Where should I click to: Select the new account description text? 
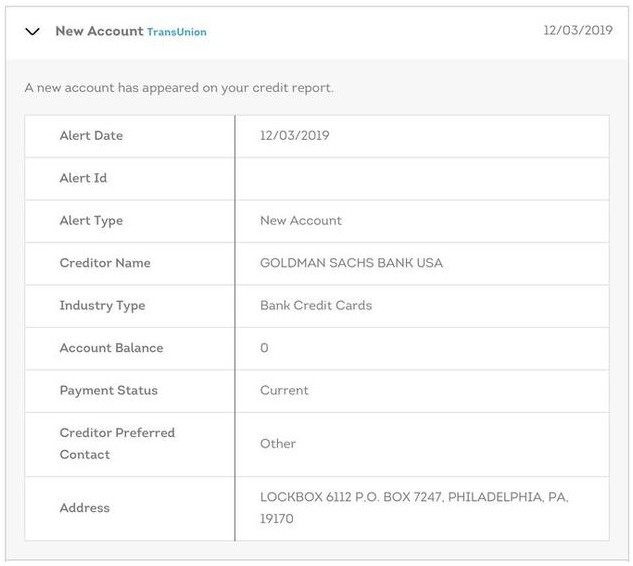point(179,88)
